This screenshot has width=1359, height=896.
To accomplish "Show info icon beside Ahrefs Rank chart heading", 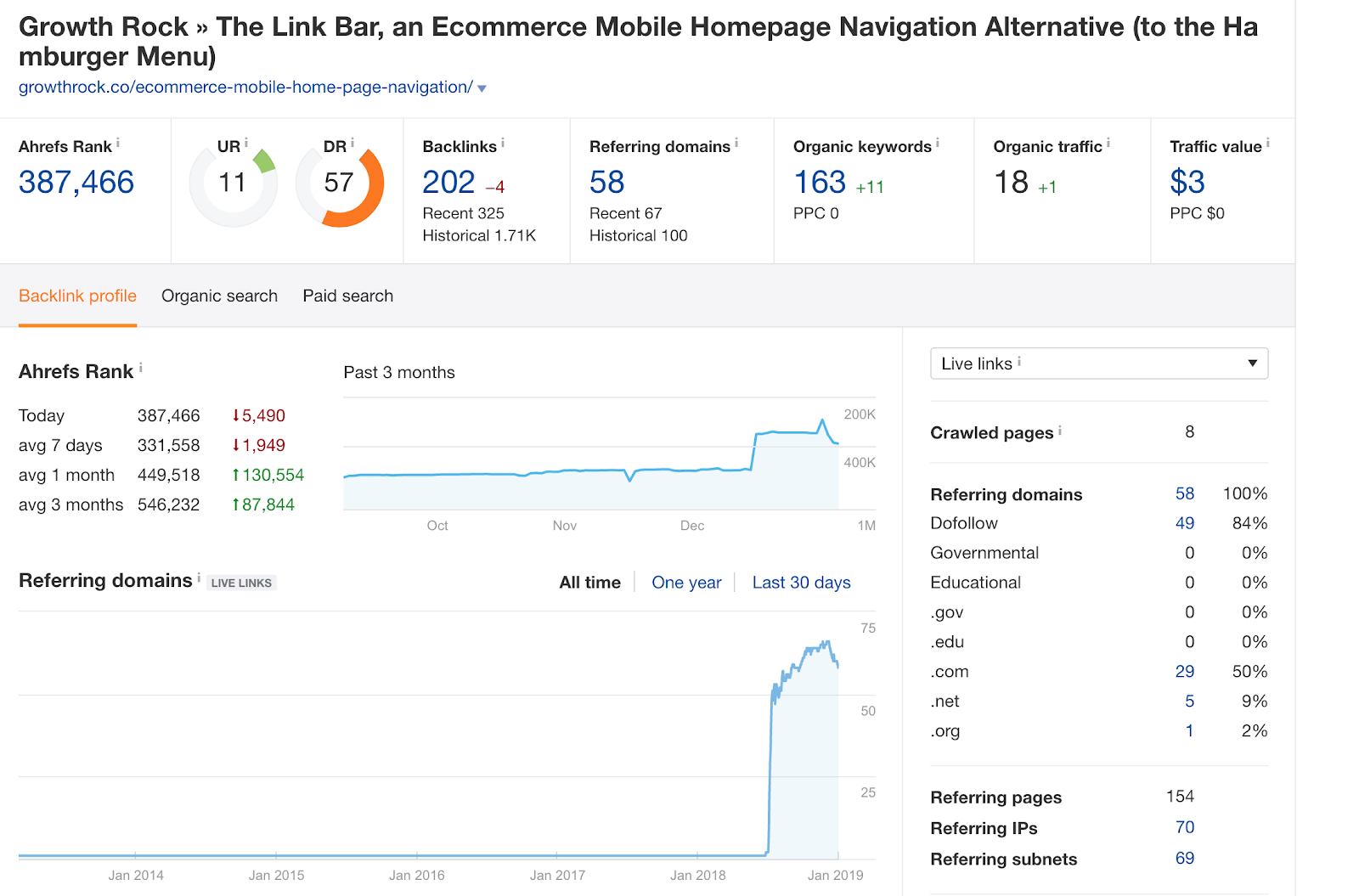I will pos(141,368).
